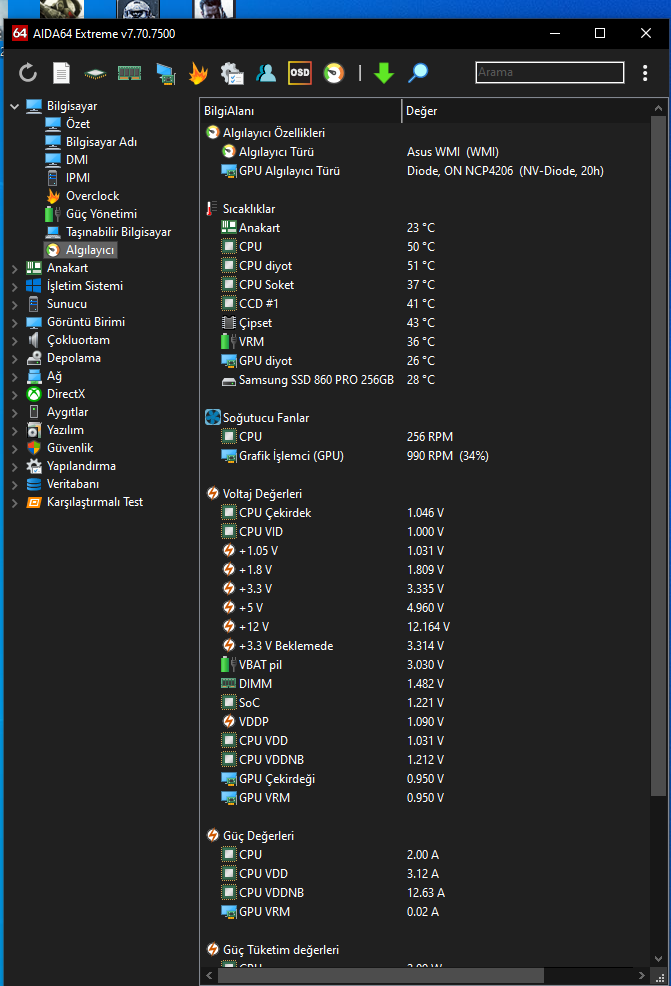The width and height of the screenshot is (671, 986).
Task: Select Bilgisayar Adı tree item
Action: point(101,142)
